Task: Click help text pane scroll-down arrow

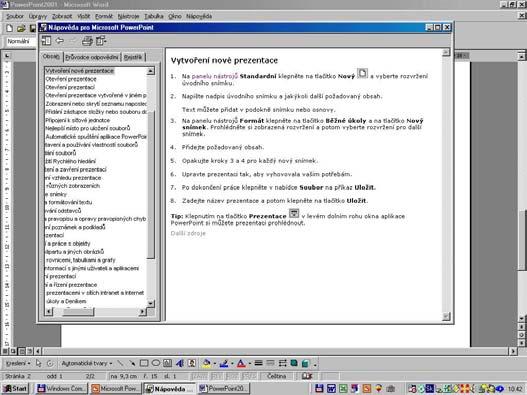Action: pos(446,316)
